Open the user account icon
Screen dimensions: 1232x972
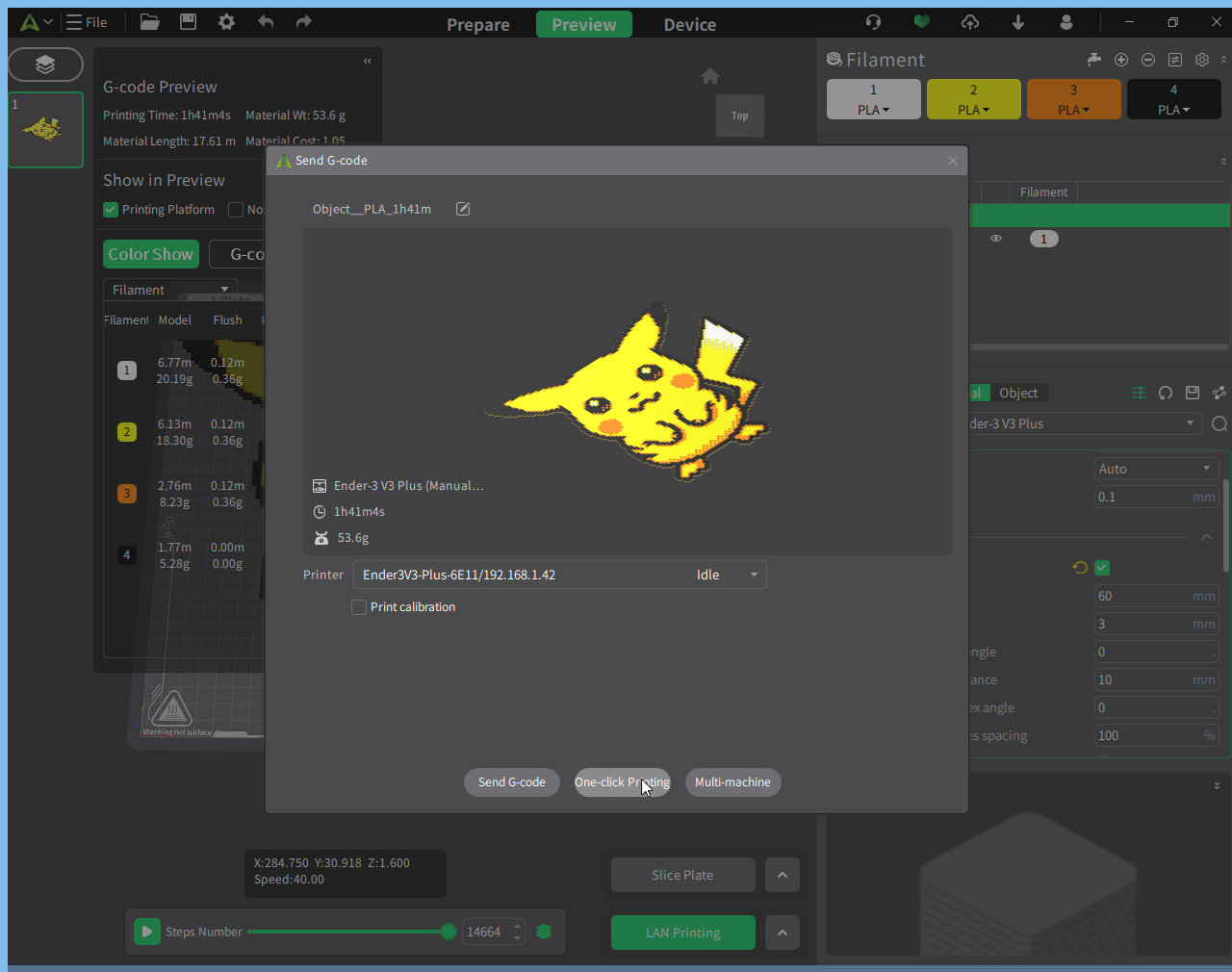pos(1065,21)
